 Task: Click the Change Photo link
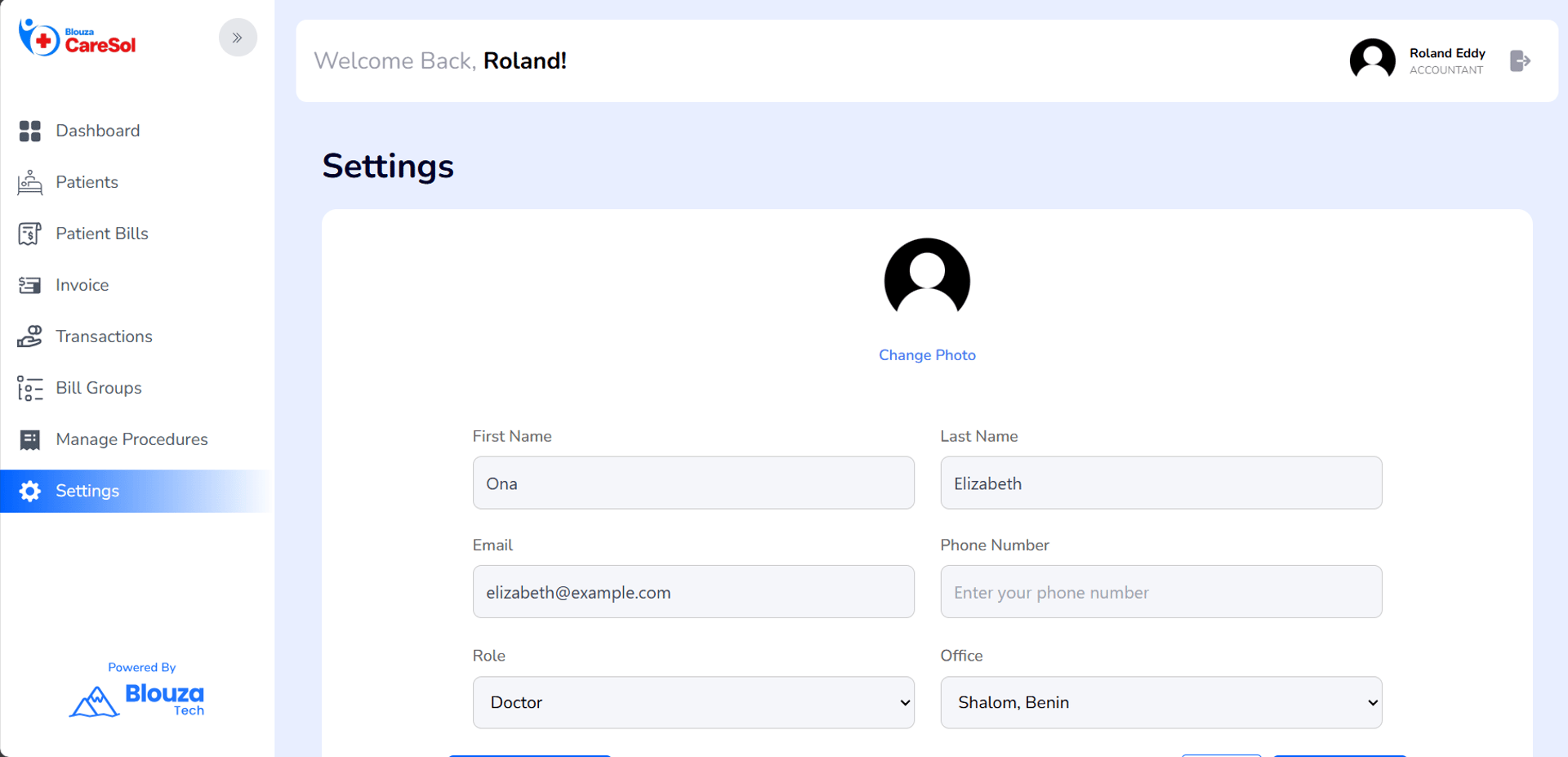tap(927, 355)
